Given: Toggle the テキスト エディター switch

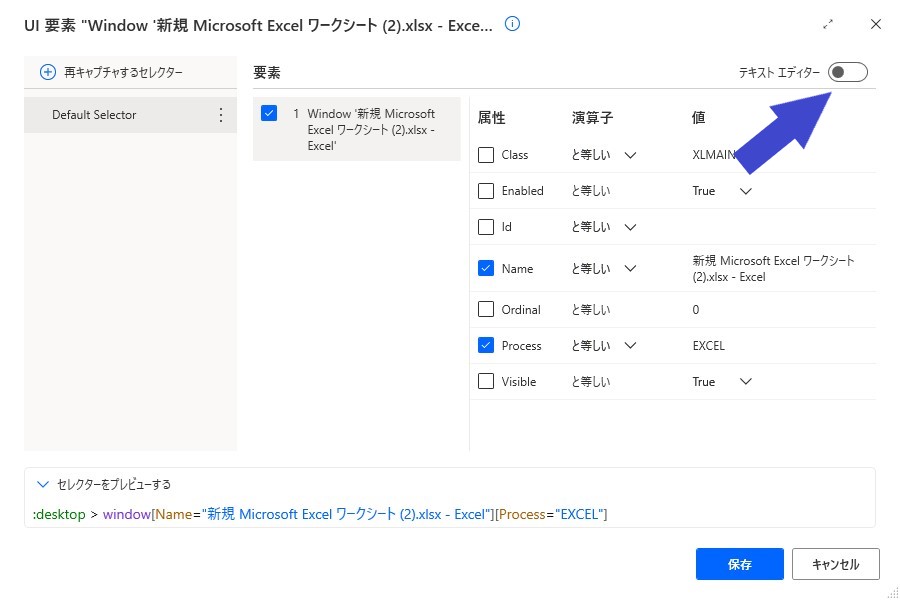Looking at the screenshot, I should coord(847,72).
